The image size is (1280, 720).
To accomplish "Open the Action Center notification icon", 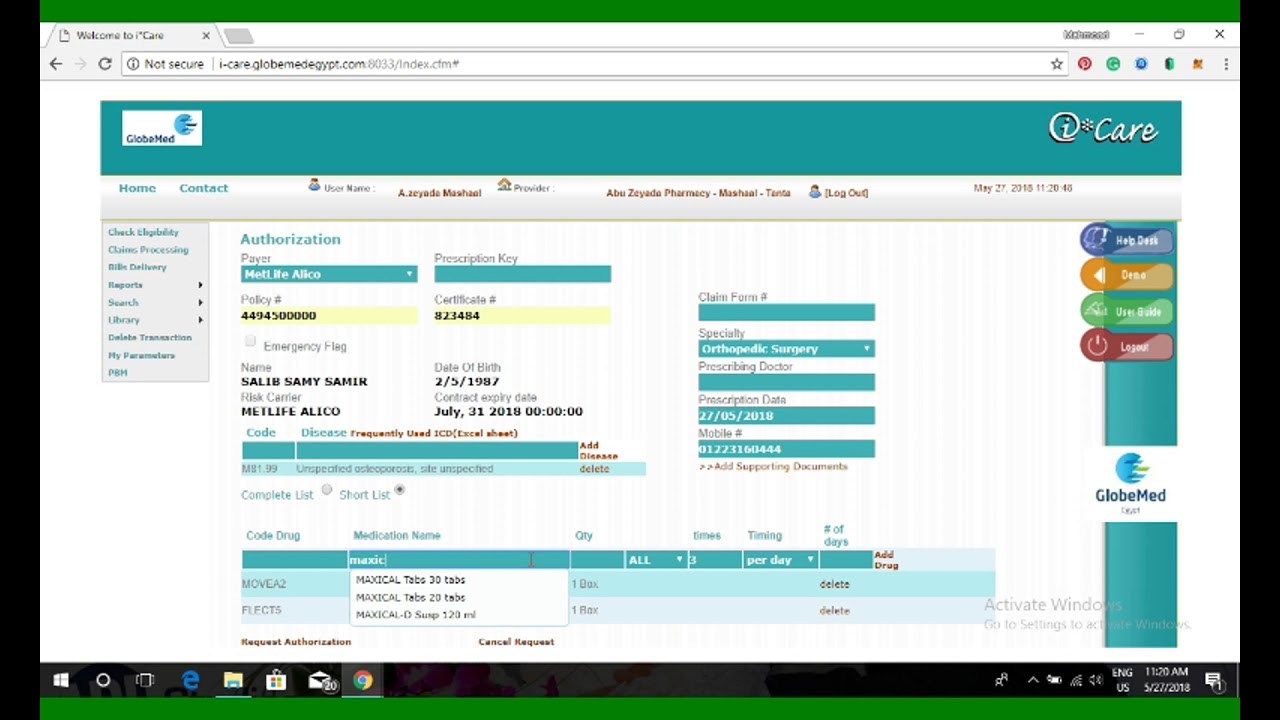I will [x=1214, y=681].
